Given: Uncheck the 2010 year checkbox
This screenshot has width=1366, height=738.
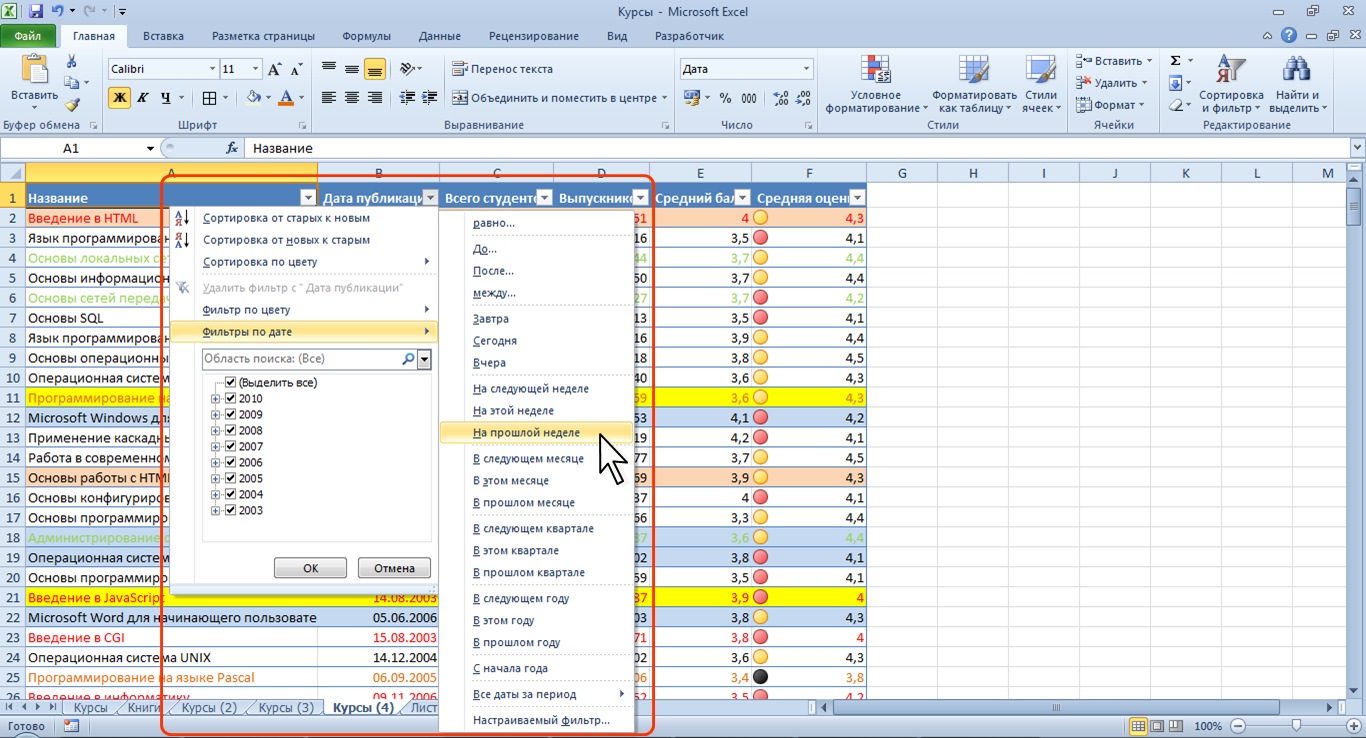Looking at the screenshot, I should [231, 399].
